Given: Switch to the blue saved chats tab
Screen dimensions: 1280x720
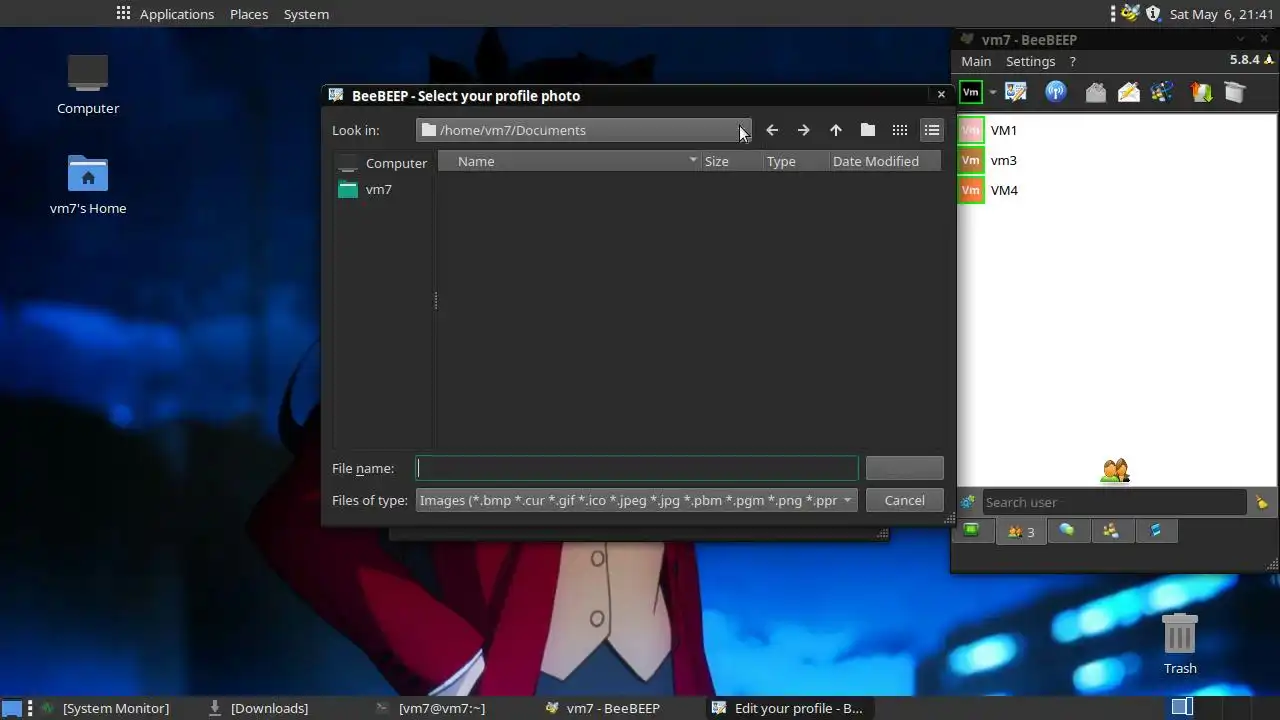Looking at the screenshot, I should (1156, 531).
